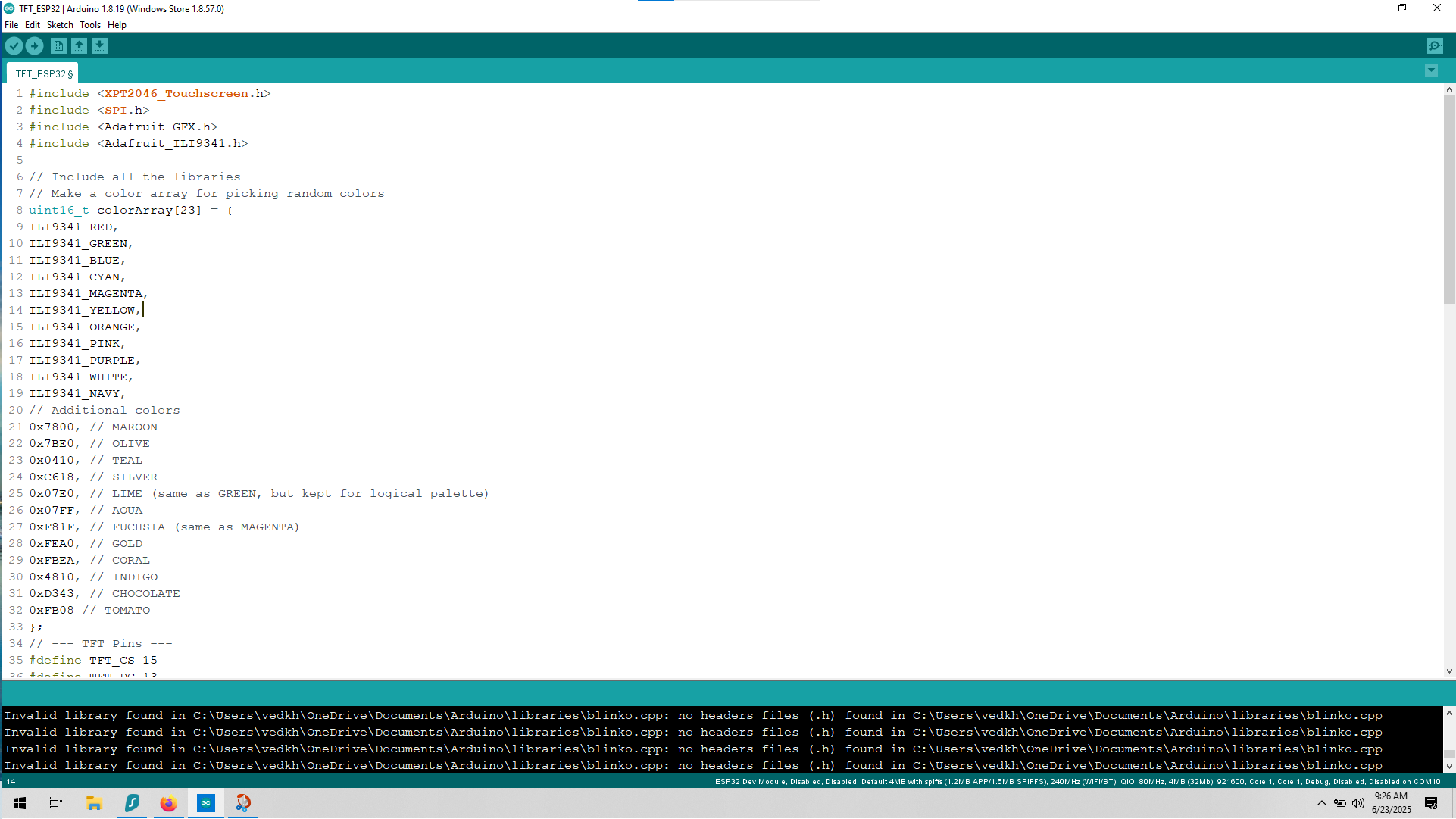Open the Windows Start menu
Viewport: 1456px width, 819px height.
click(20, 803)
